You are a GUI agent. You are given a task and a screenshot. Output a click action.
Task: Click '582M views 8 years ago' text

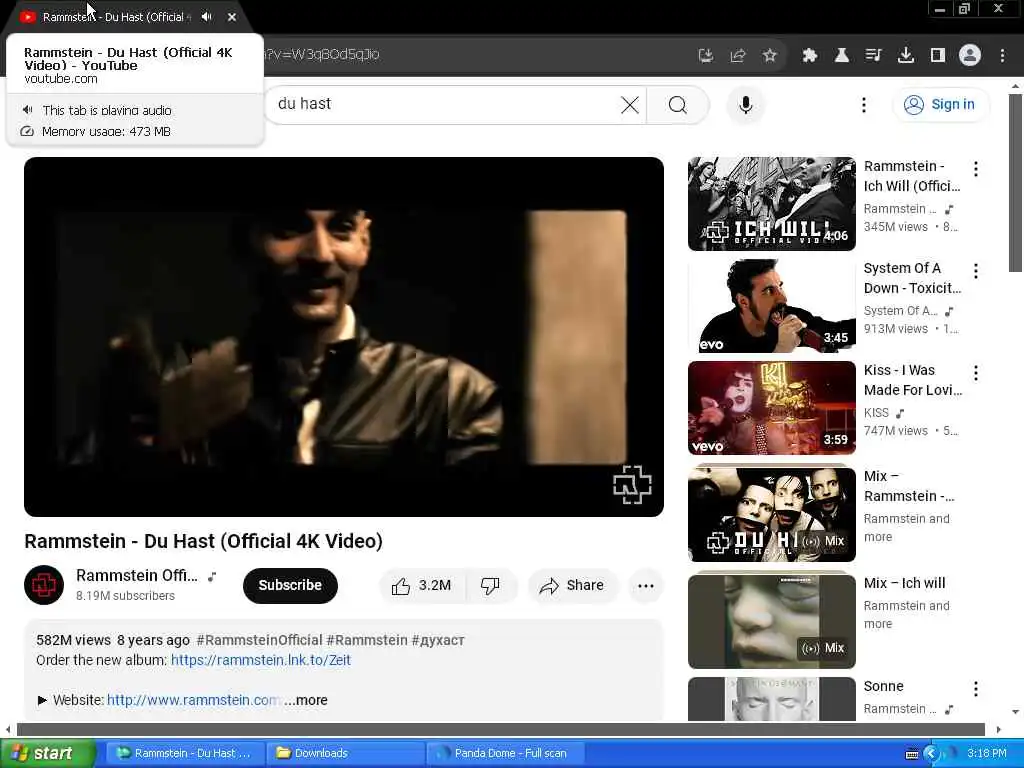(113, 640)
